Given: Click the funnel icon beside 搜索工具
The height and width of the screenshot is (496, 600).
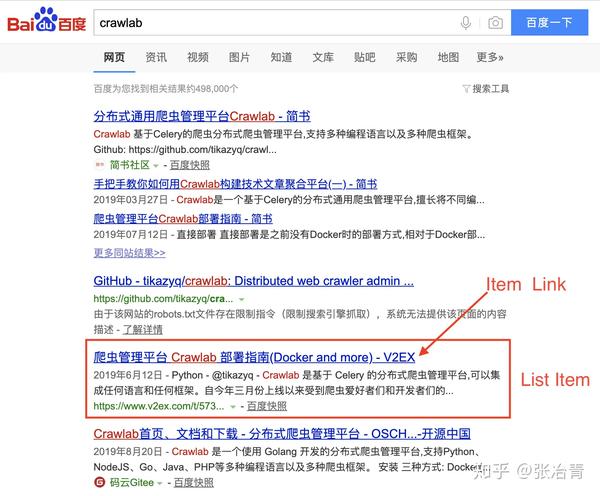Looking at the screenshot, I should click(x=466, y=89).
